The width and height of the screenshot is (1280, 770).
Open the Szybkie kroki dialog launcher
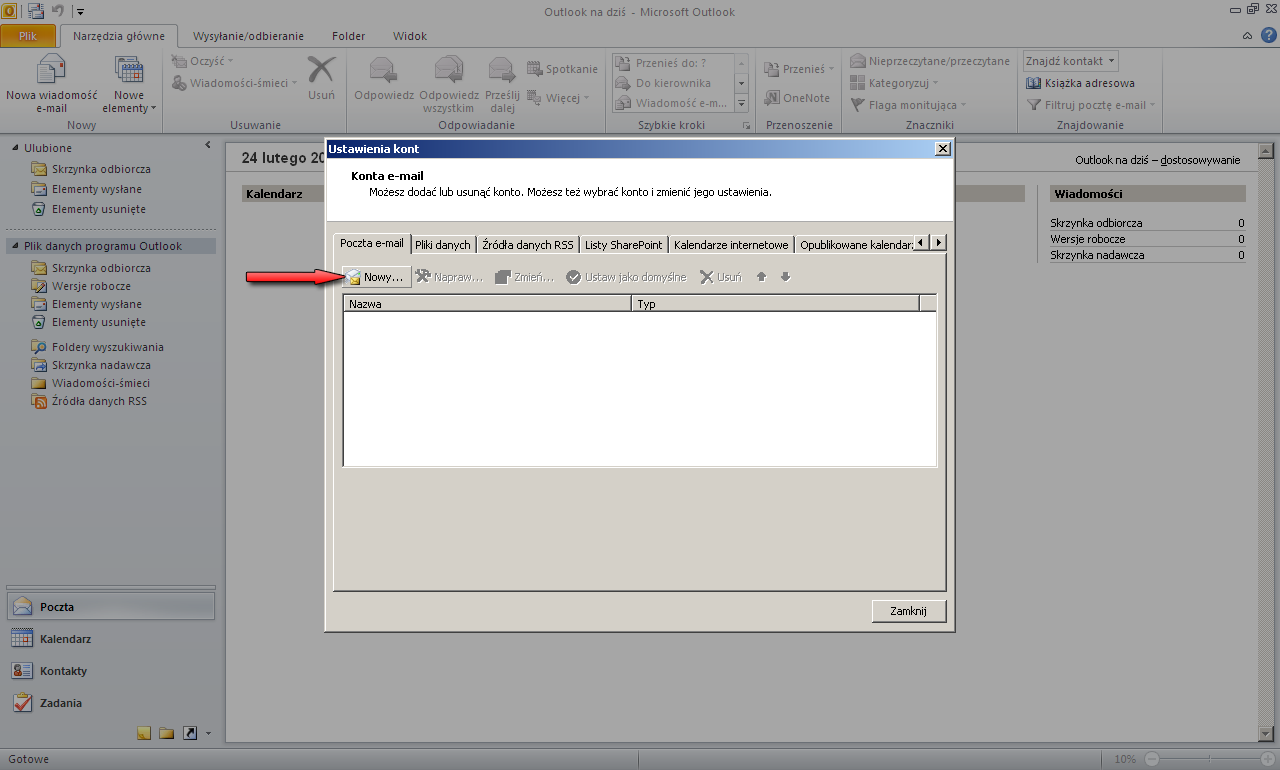click(746, 126)
